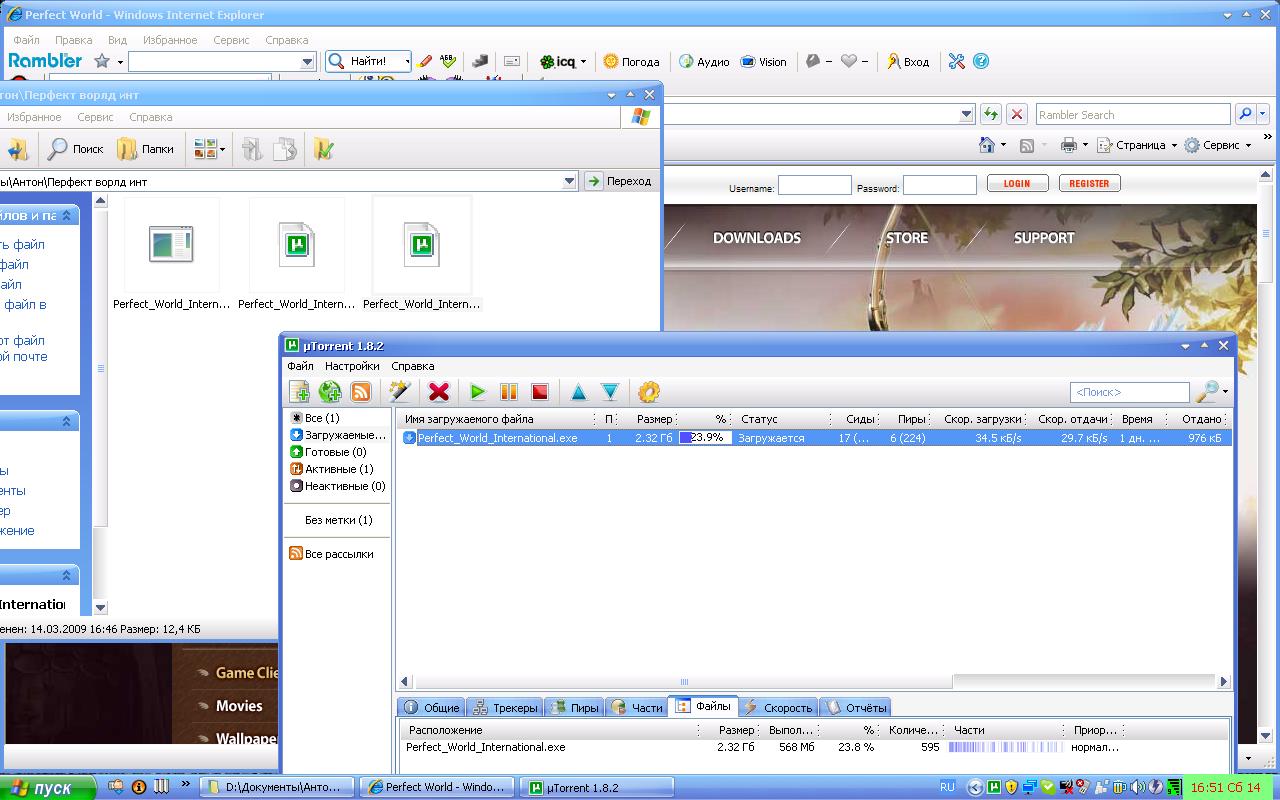Click Погода weather button
Viewport: 1280px width, 800px height.
(631, 61)
